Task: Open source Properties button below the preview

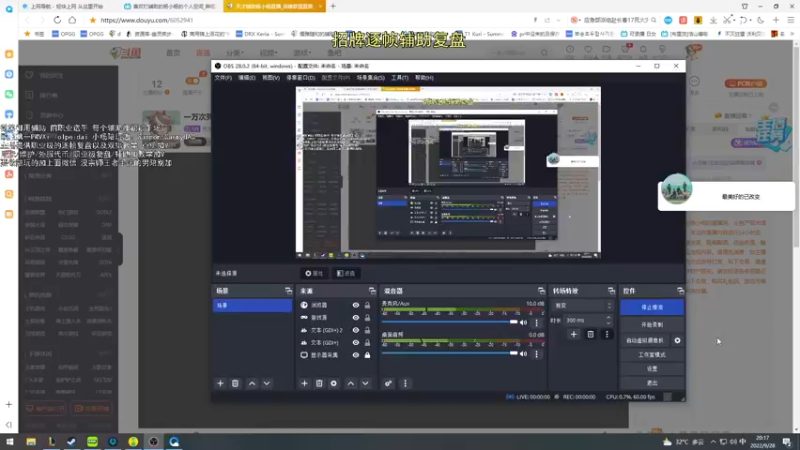Action: coord(314,273)
